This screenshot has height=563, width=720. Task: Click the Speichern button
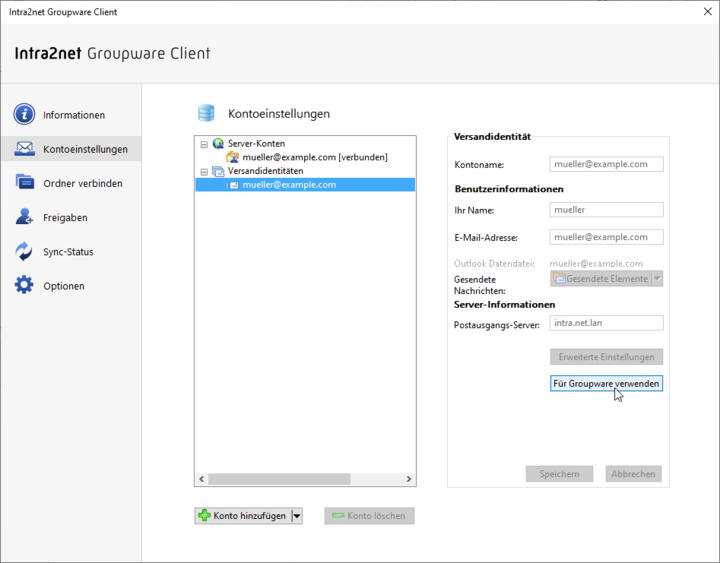click(x=559, y=474)
